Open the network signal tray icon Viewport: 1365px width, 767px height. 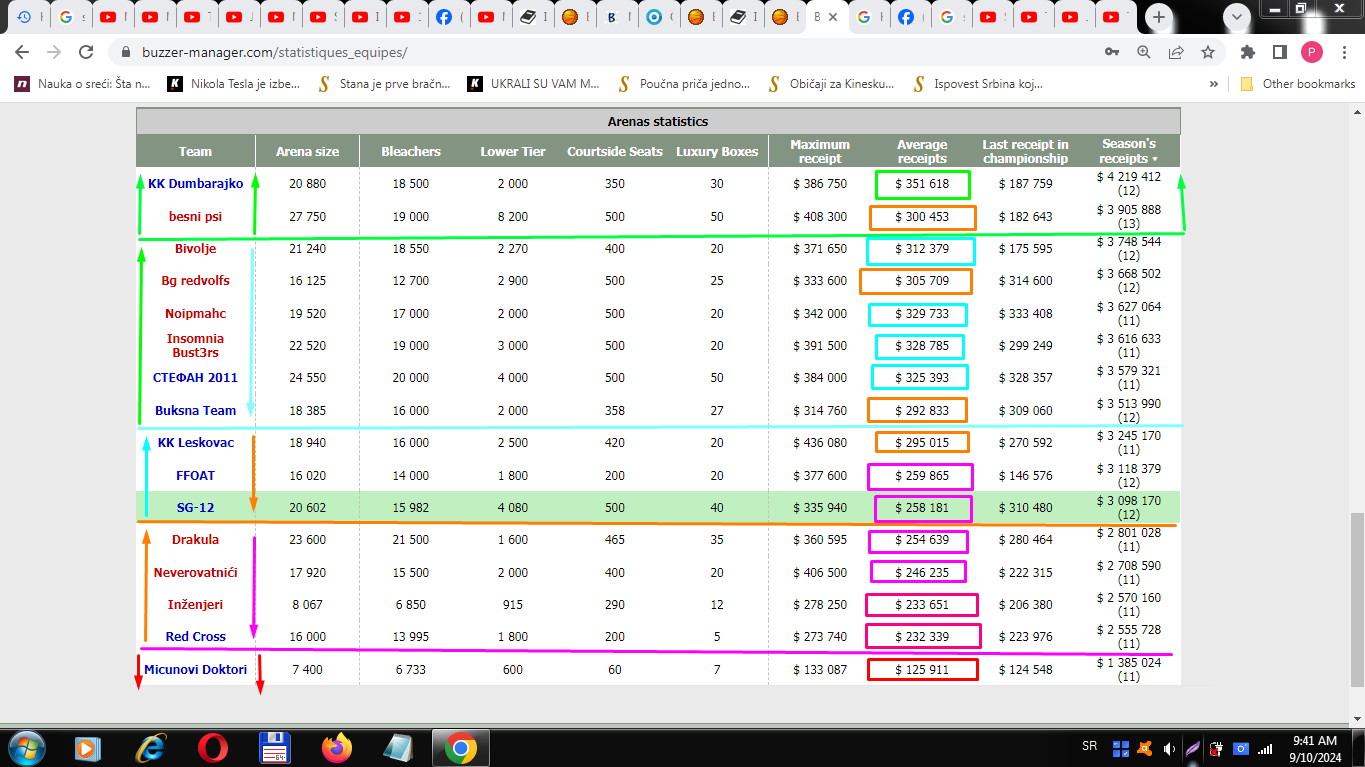[x=1265, y=748]
